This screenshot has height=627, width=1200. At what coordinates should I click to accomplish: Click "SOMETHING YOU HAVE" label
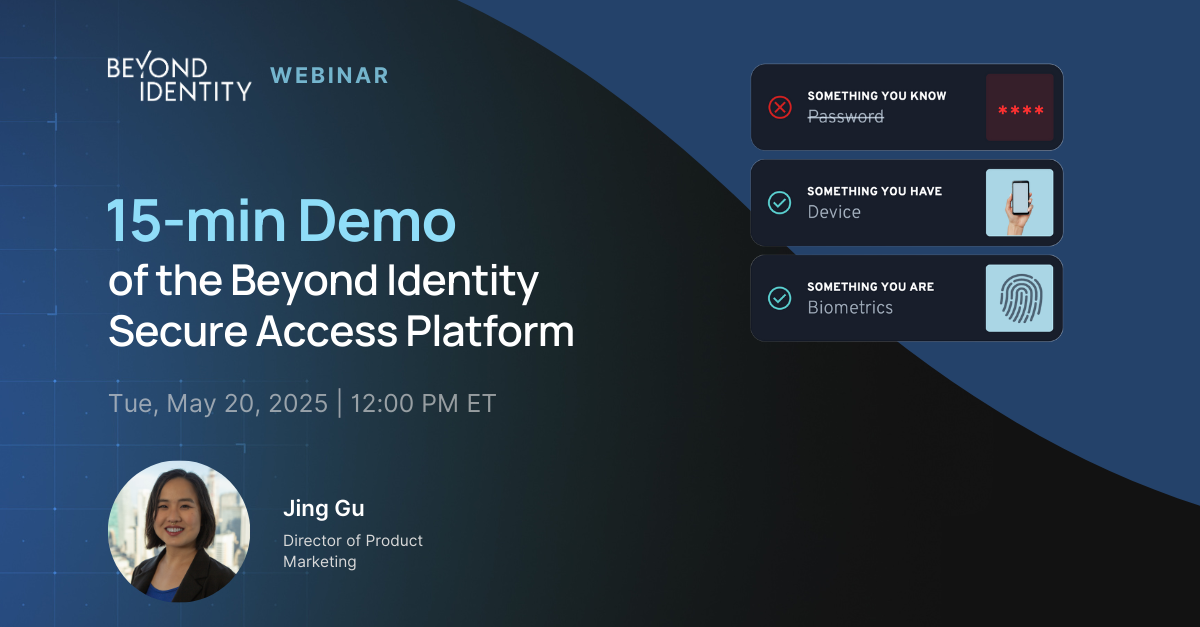pos(875,191)
